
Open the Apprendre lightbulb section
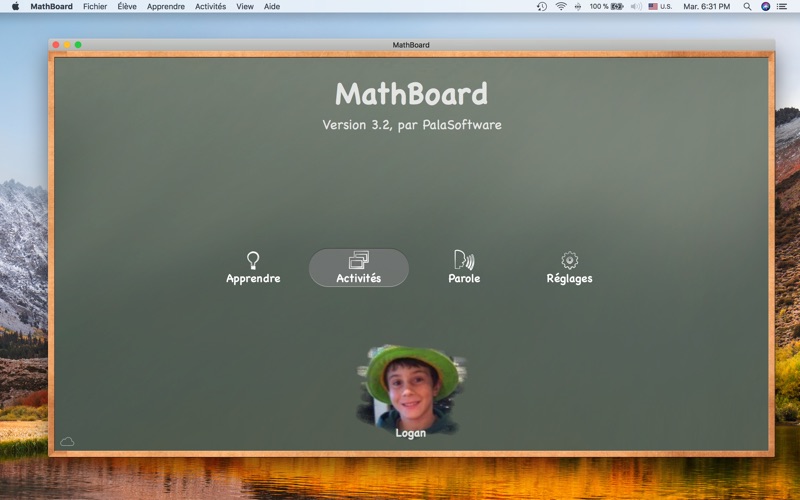pos(253,268)
